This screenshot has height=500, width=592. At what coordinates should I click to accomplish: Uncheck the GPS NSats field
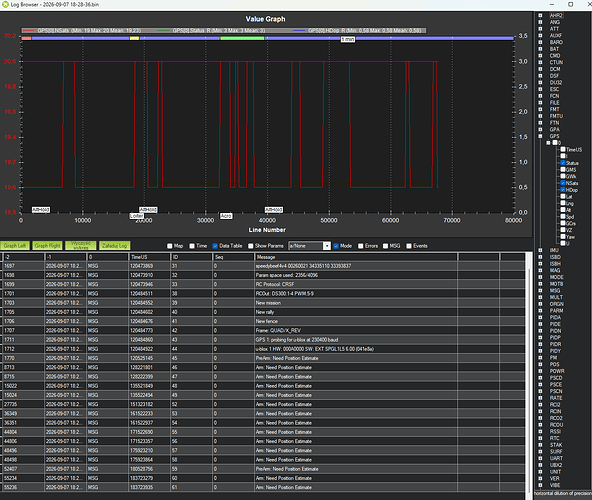tap(563, 183)
